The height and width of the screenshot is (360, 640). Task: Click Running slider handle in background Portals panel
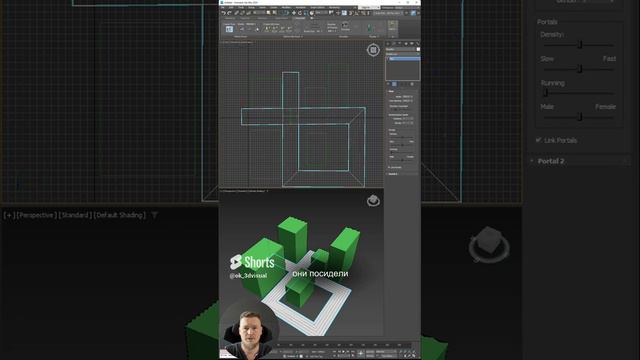click(x=546, y=93)
